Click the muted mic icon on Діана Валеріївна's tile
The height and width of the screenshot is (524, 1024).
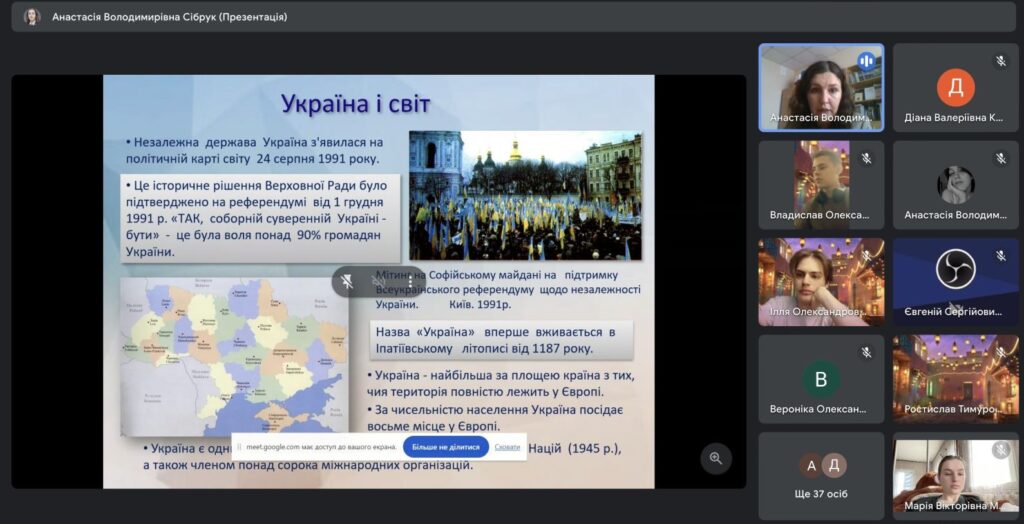pos(1001,61)
